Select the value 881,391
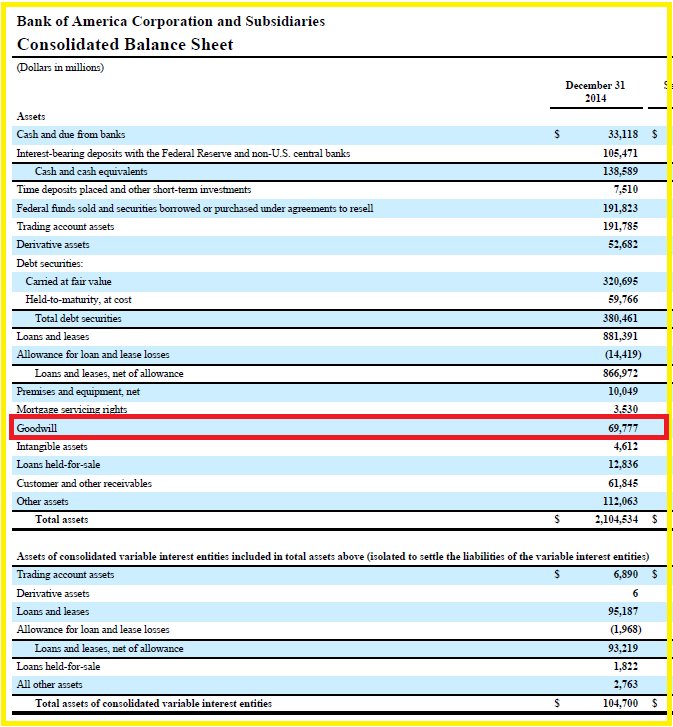The width and height of the screenshot is (673, 727). (620, 336)
